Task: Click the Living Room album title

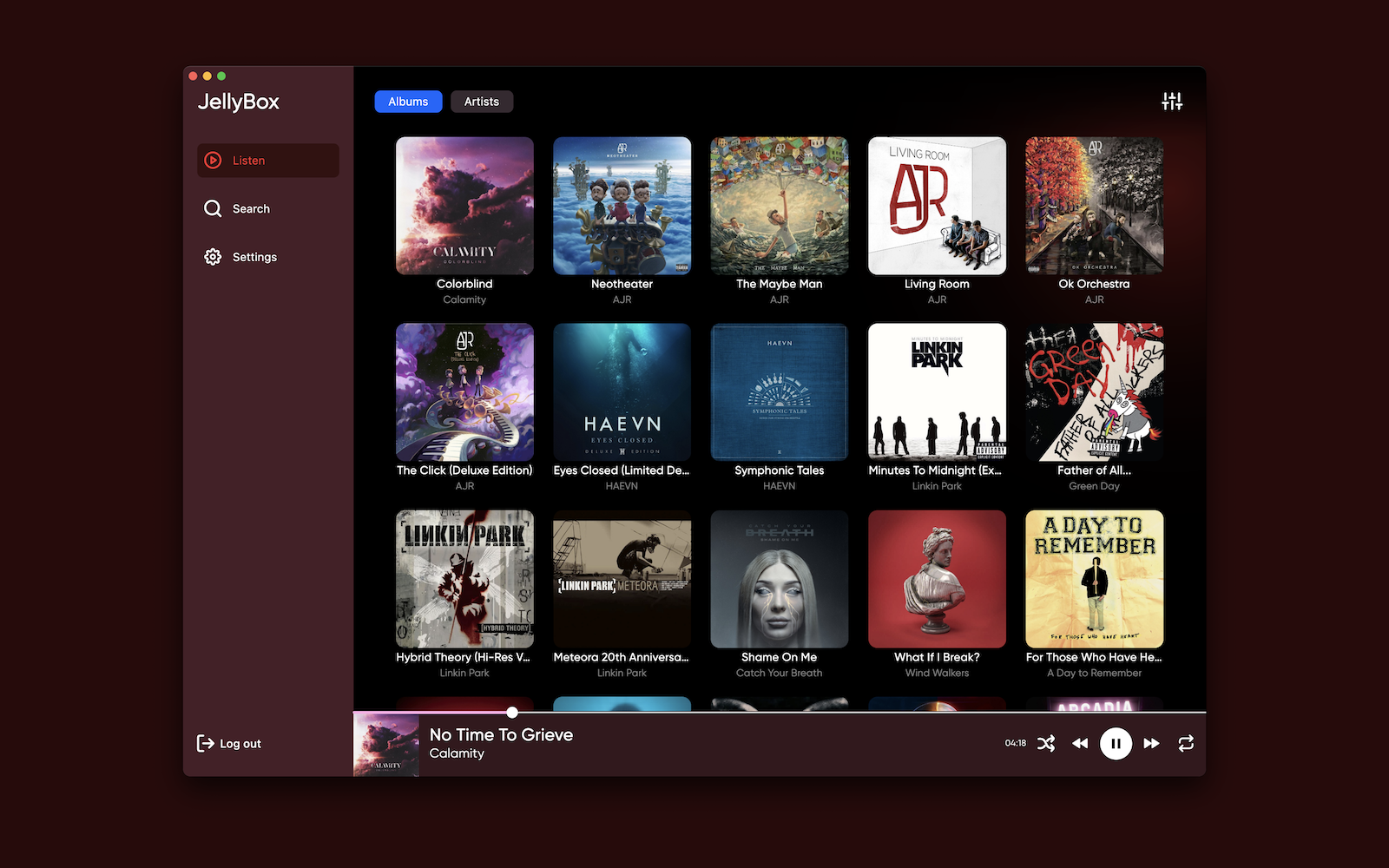Action: coord(937,284)
